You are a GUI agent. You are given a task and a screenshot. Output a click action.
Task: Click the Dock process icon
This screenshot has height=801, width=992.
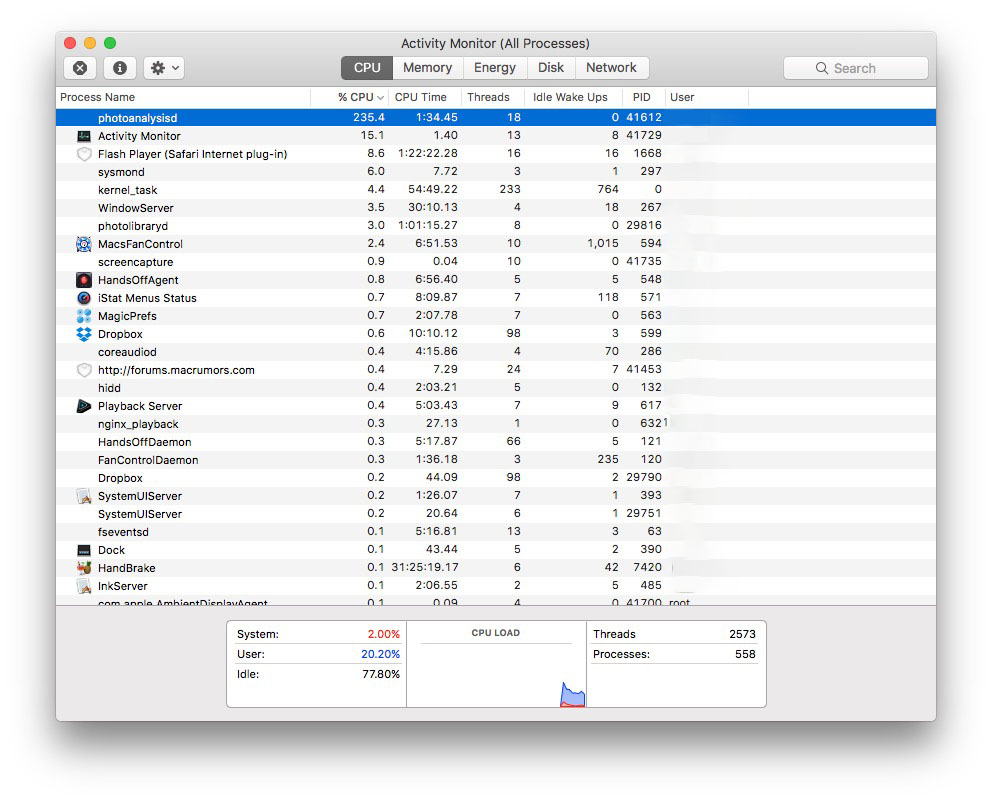click(84, 550)
